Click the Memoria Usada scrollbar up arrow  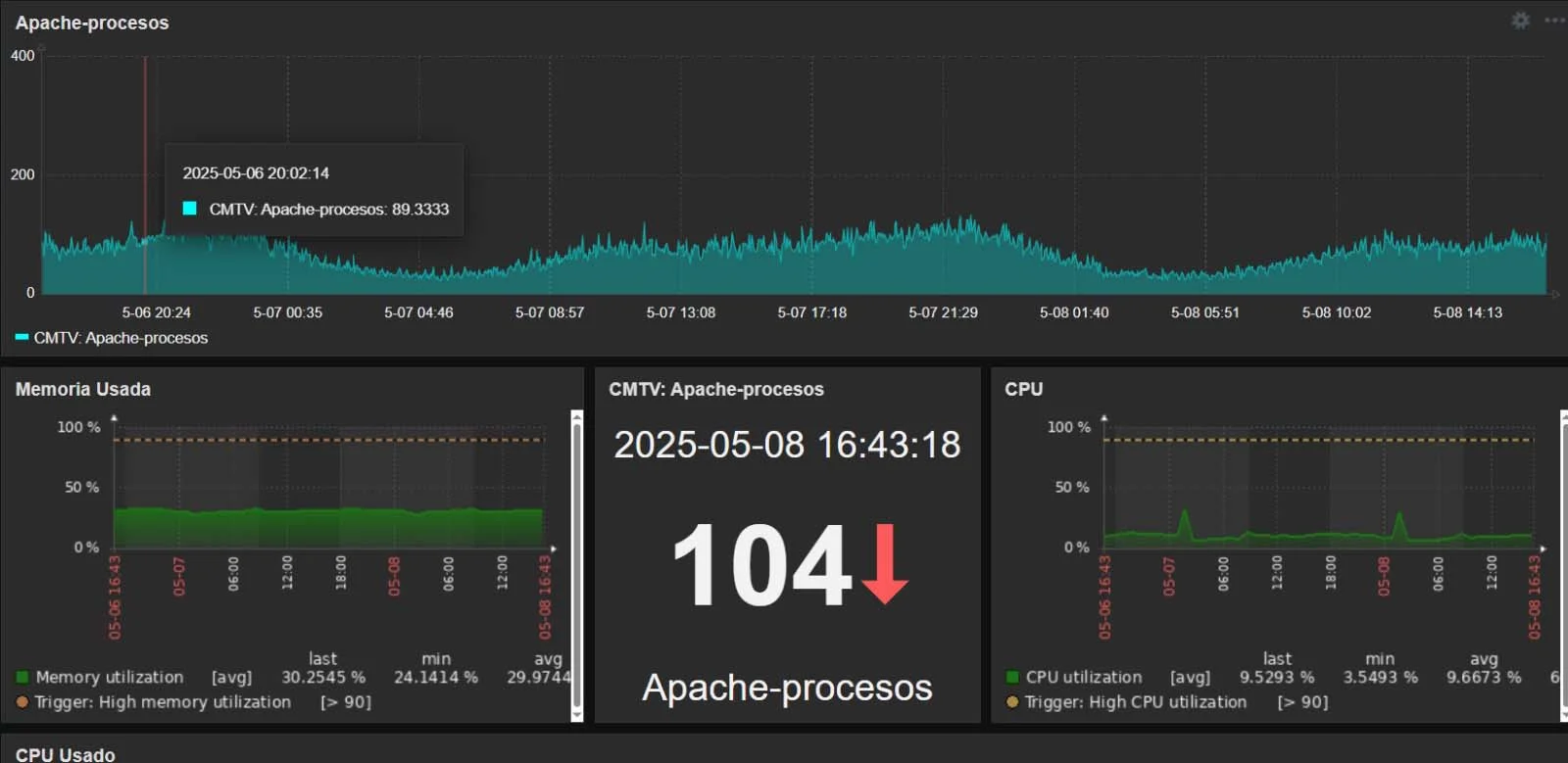pos(576,416)
